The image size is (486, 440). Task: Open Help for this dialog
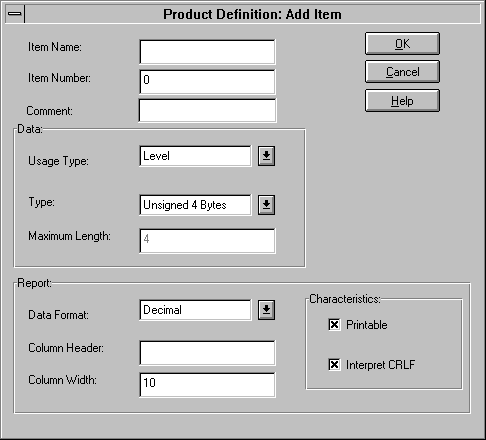pyautogui.click(x=402, y=100)
